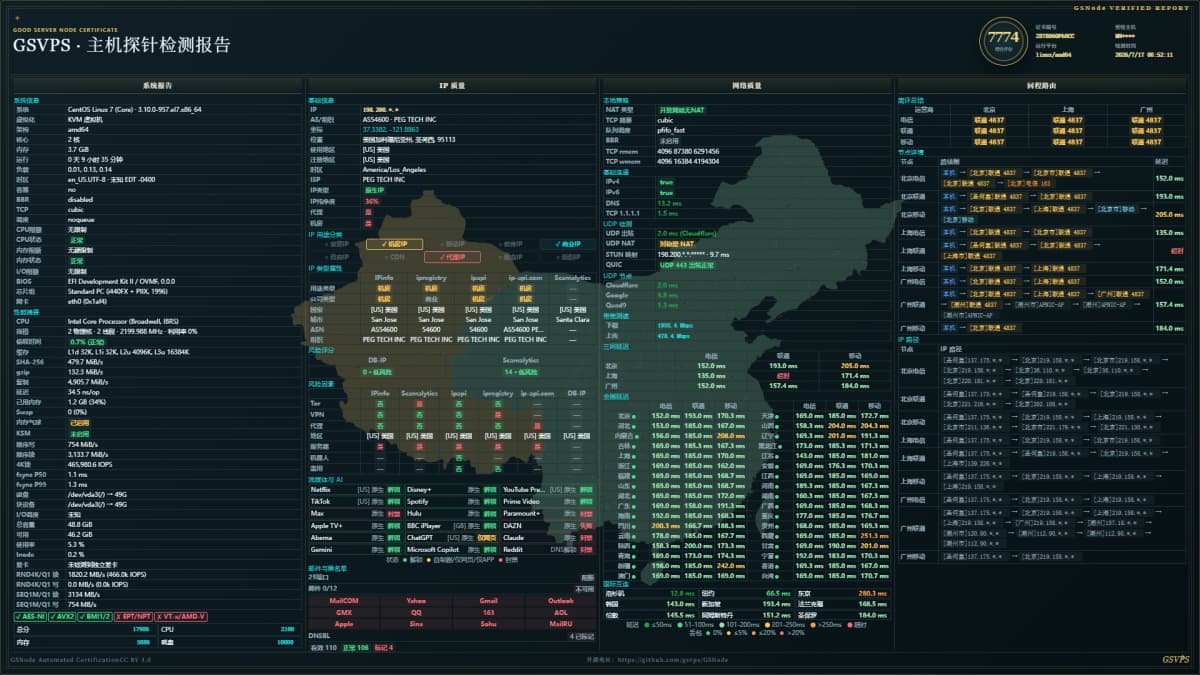Click the Hulu unlock row
This screenshot has width=1200, height=675.
tap(451, 513)
